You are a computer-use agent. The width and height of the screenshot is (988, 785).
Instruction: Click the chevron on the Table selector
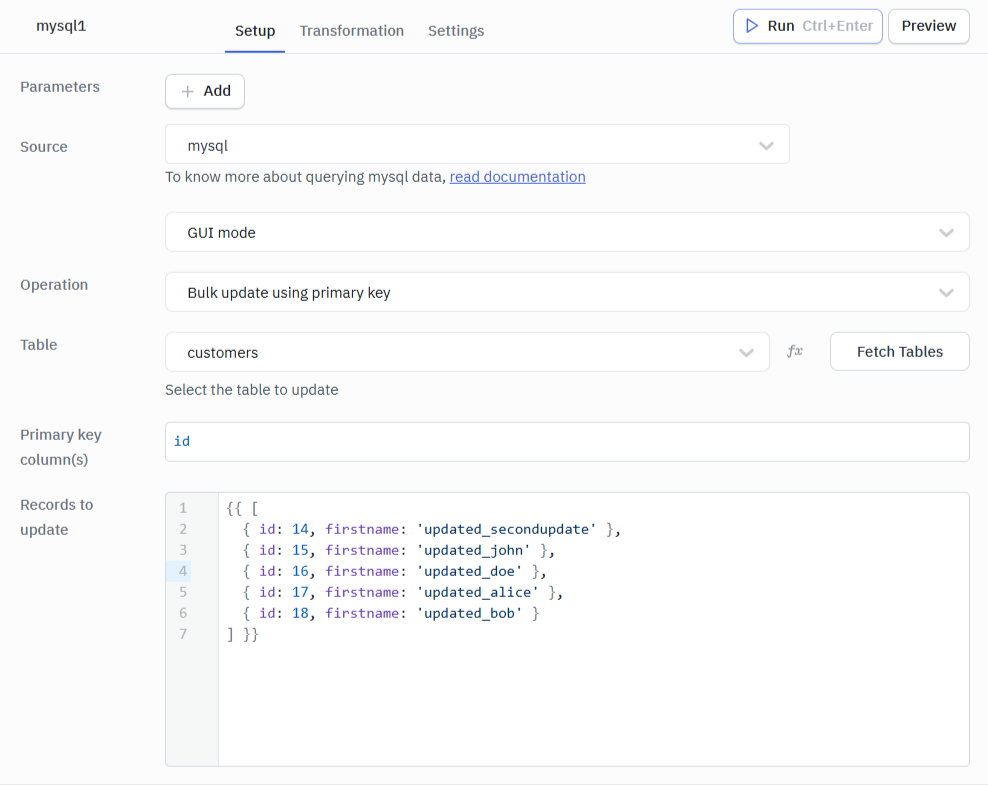[746, 352]
